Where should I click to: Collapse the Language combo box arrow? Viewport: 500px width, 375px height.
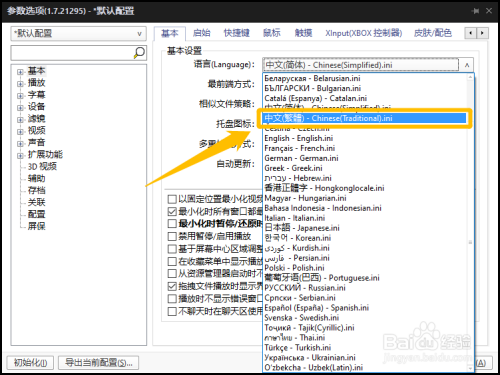[x=467, y=65]
